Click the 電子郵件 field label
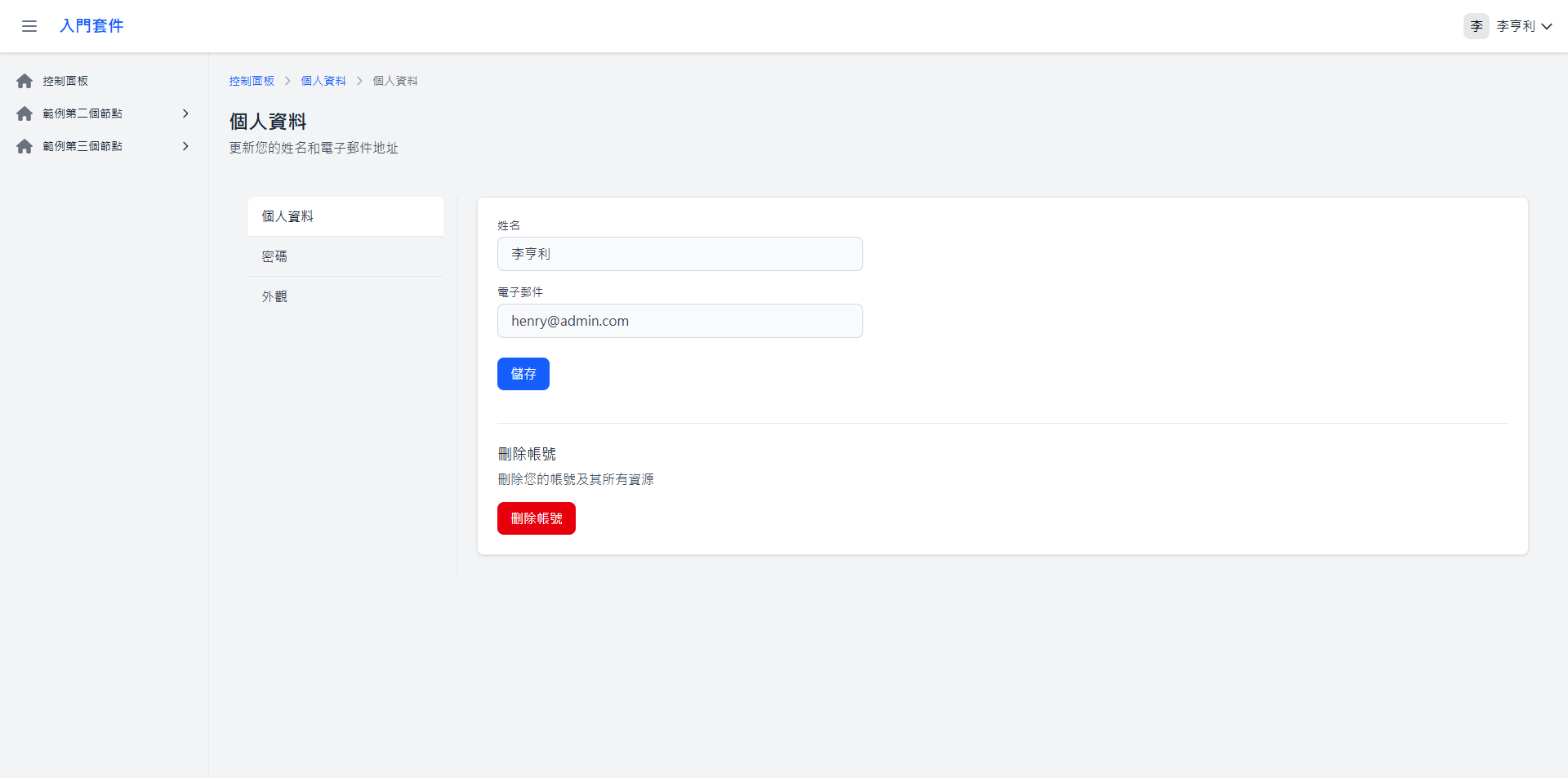 pyautogui.click(x=520, y=292)
